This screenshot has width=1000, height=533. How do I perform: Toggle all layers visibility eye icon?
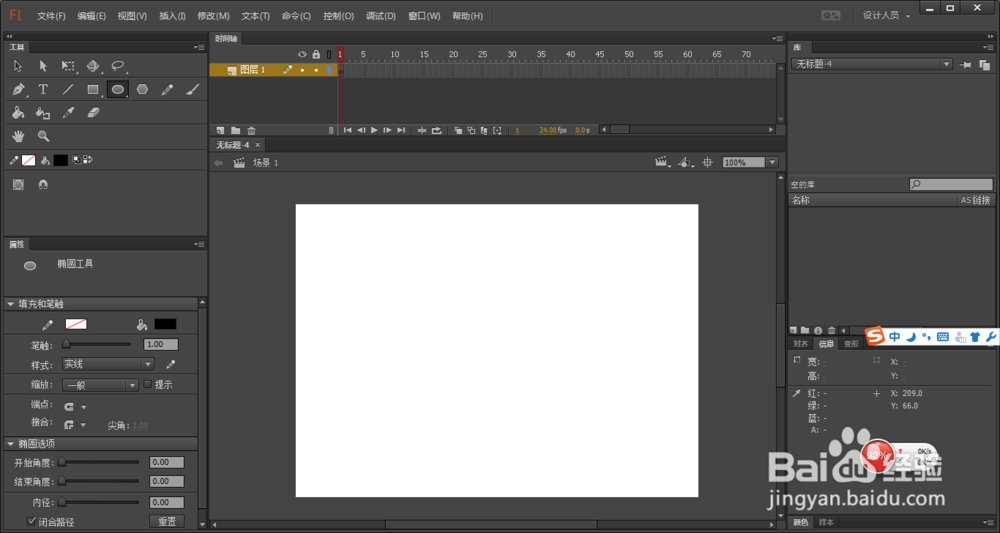(x=302, y=55)
